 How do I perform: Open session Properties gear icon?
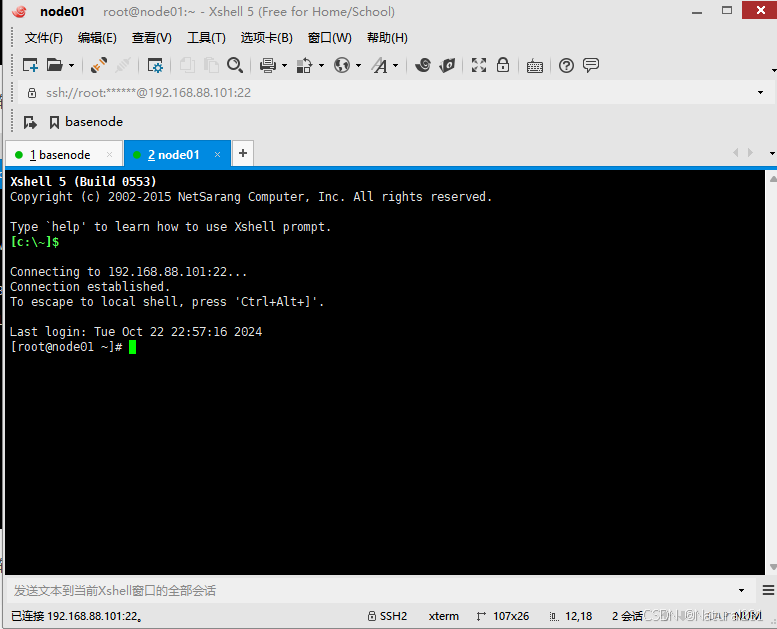155,65
